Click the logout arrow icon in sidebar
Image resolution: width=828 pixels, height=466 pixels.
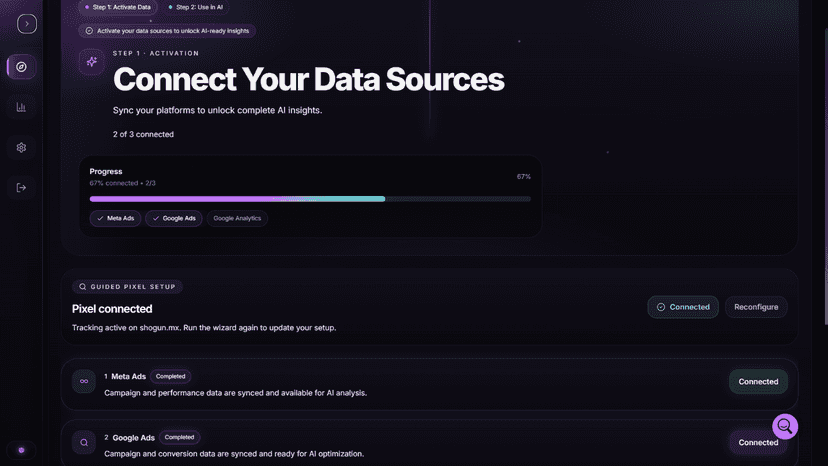click(21, 188)
